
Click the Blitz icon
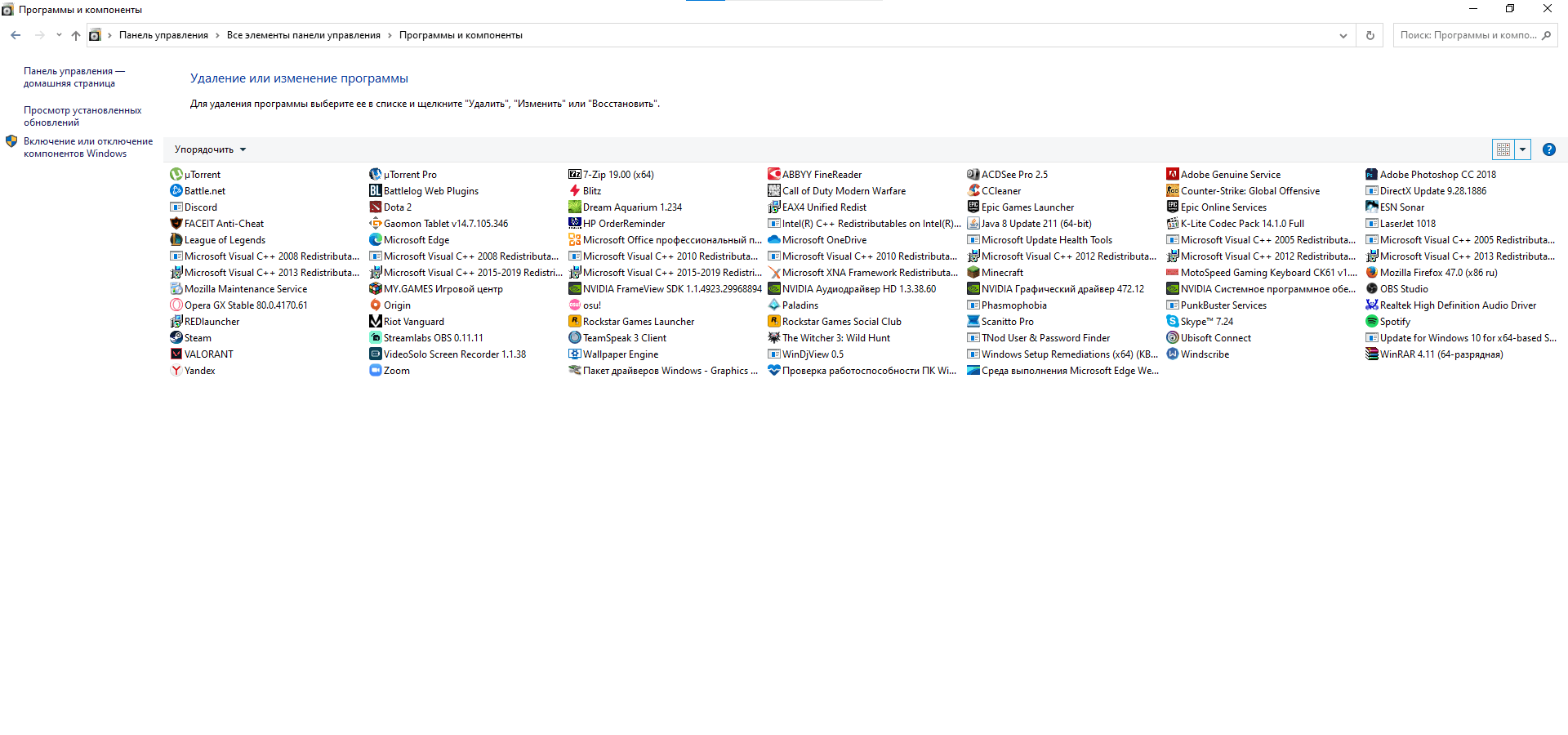pyautogui.click(x=574, y=190)
